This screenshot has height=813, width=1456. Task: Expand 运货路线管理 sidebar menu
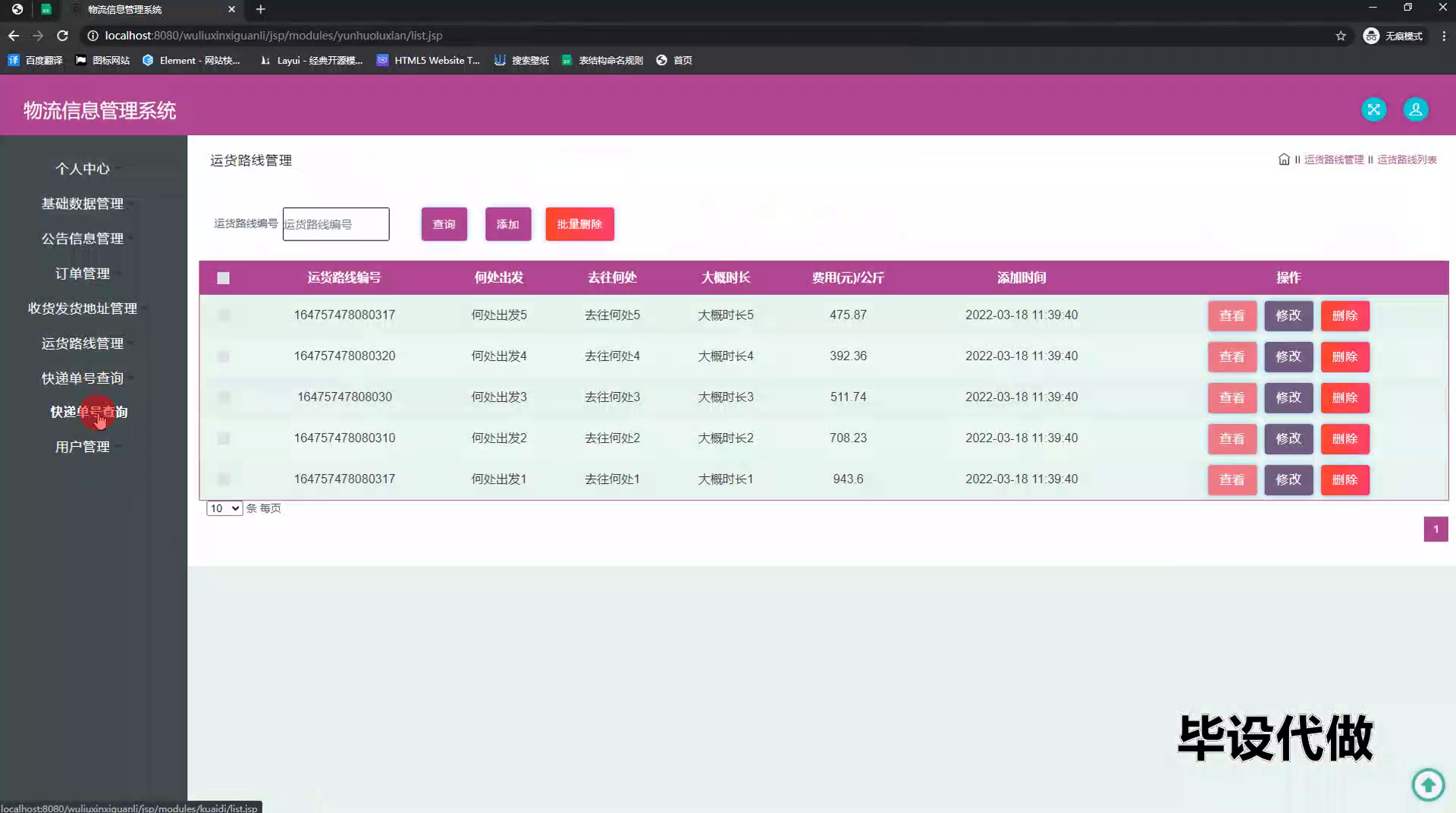pos(82,343)
